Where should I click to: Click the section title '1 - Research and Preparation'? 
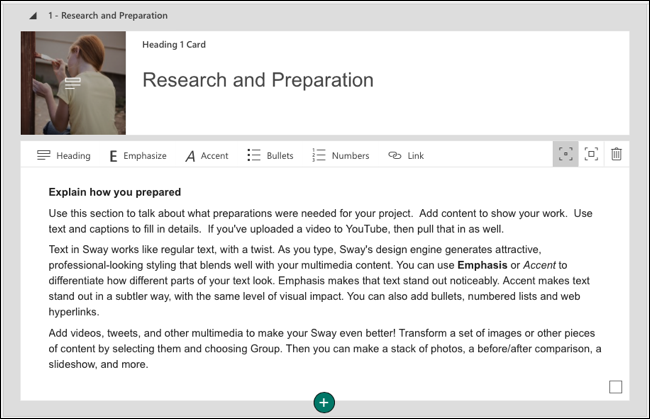(108, 16)
